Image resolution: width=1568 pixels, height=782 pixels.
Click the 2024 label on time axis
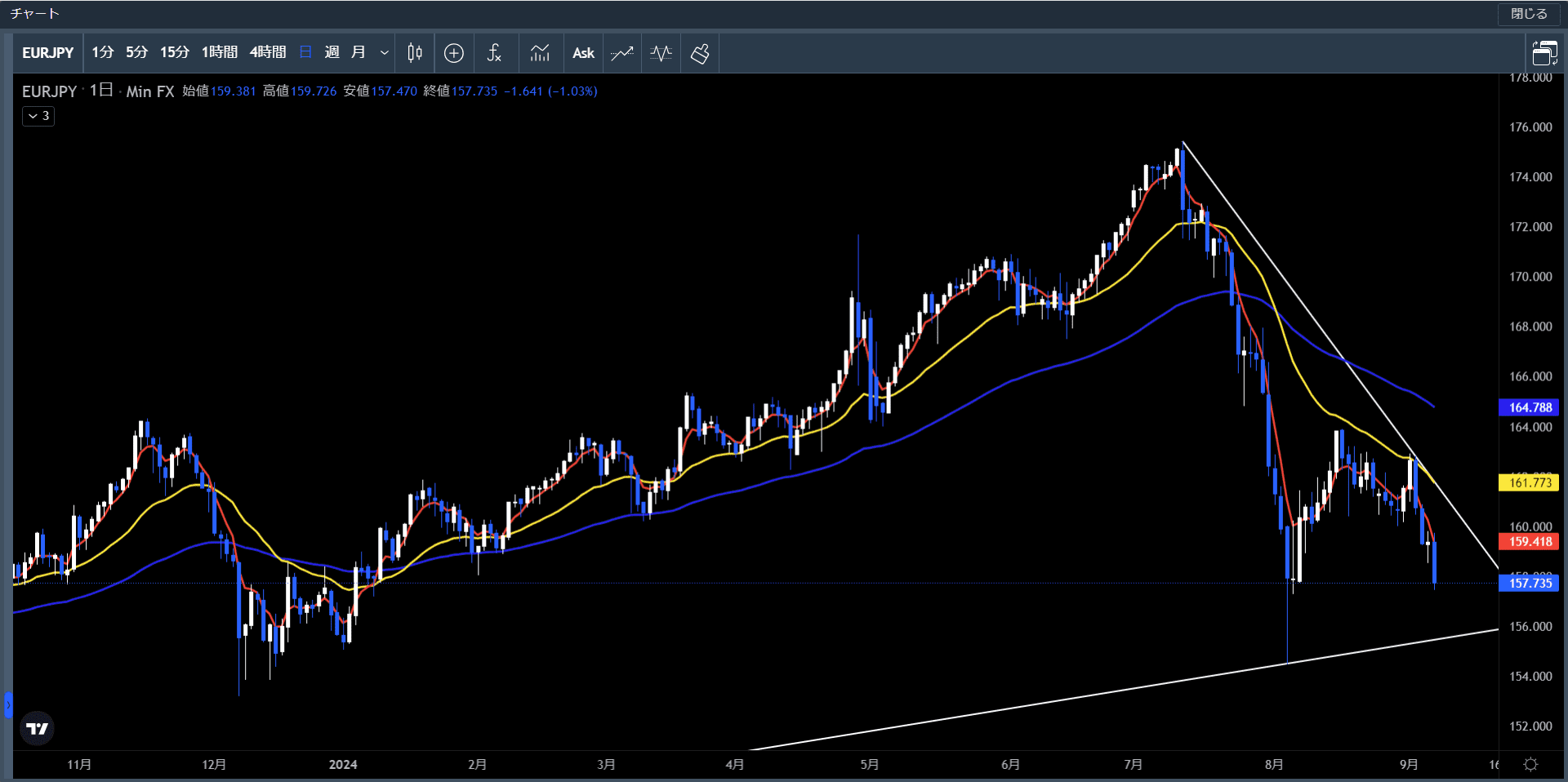click(343, 765)
